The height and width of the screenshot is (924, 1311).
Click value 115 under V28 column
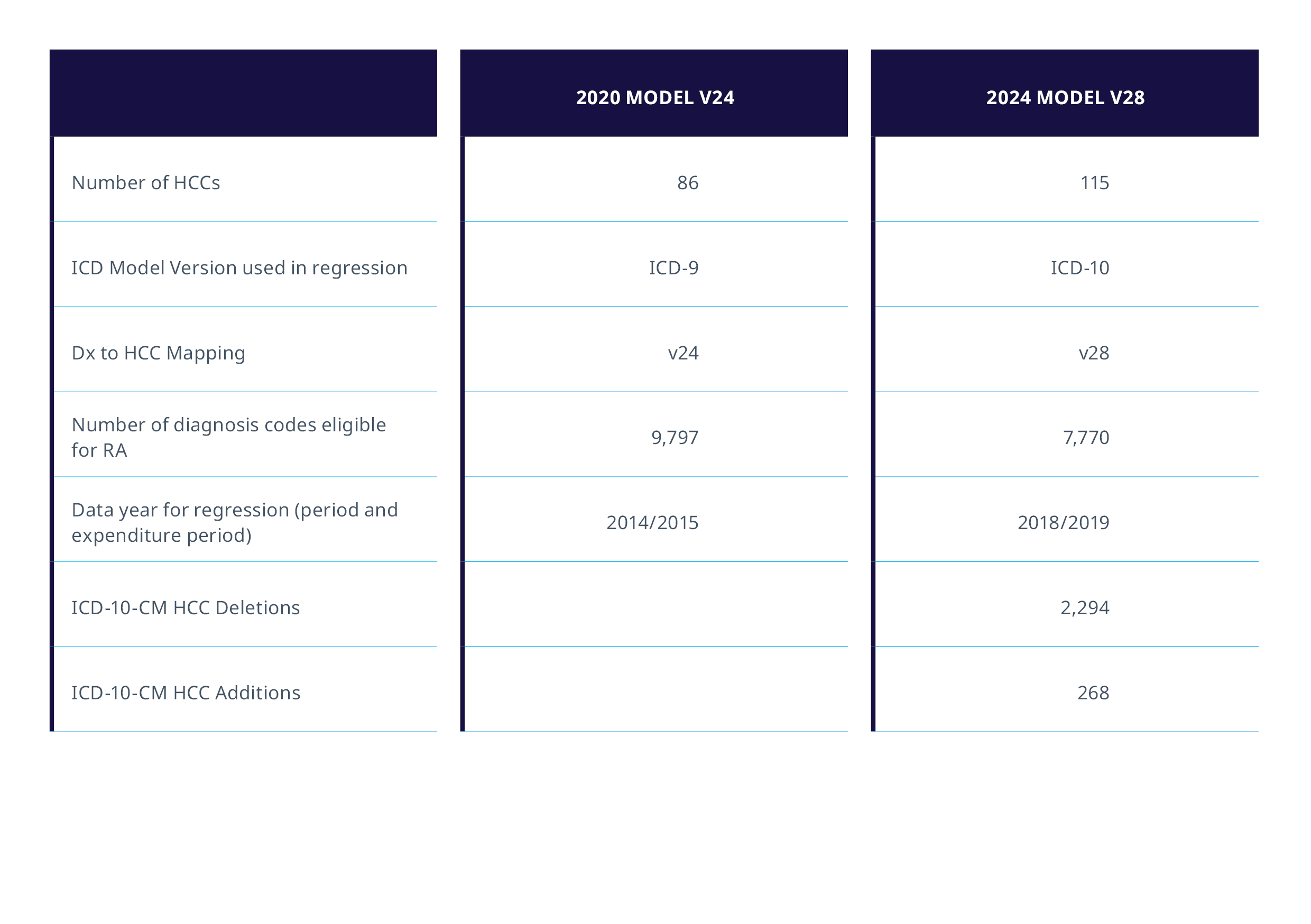(x=1094, y=183)
